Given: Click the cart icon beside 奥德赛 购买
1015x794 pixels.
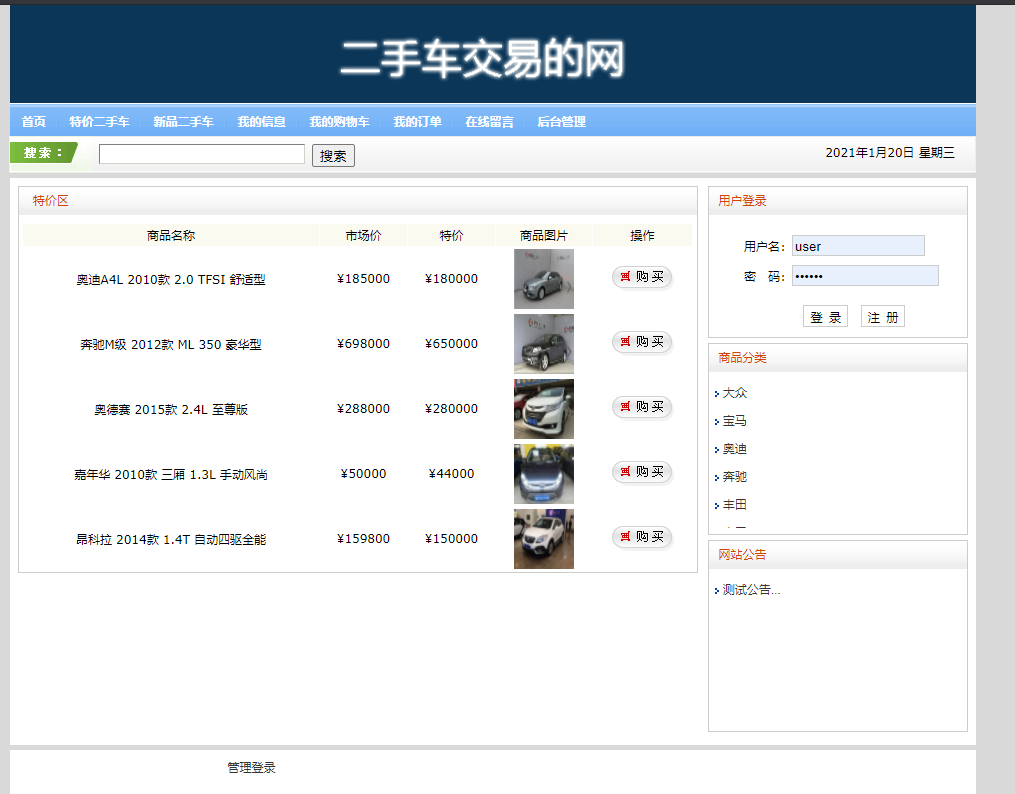Looking at the screenshot, I should (627, 407).
